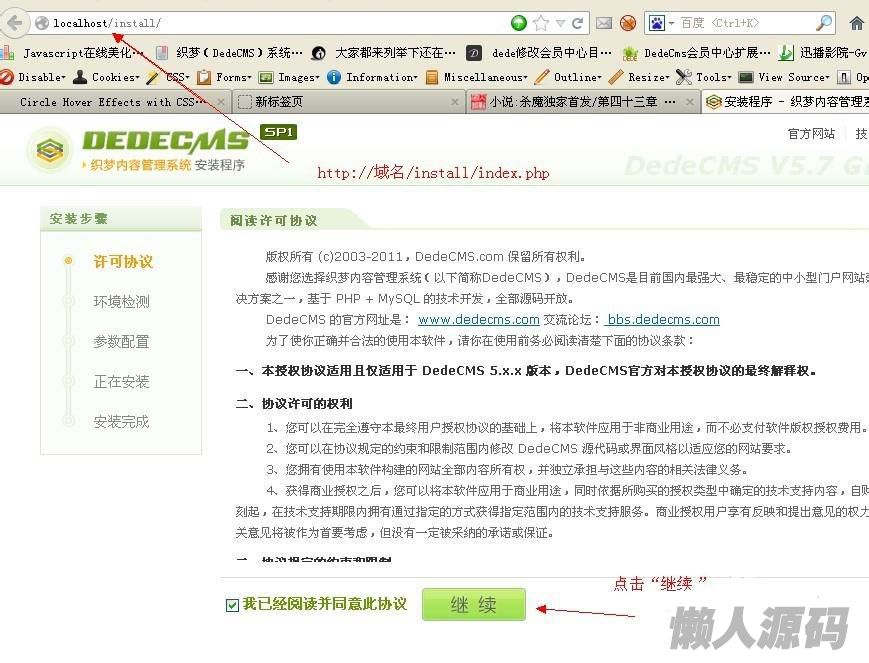Open the bbs.dedecms.com forum link
This screenshot has height=663, width=869.
(x=662, y=319)
